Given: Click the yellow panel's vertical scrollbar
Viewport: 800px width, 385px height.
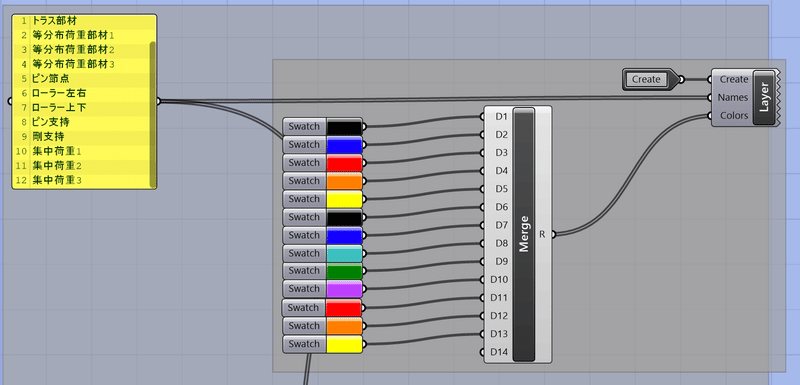Looking at the screenshot, I should [x=152, y=114].
